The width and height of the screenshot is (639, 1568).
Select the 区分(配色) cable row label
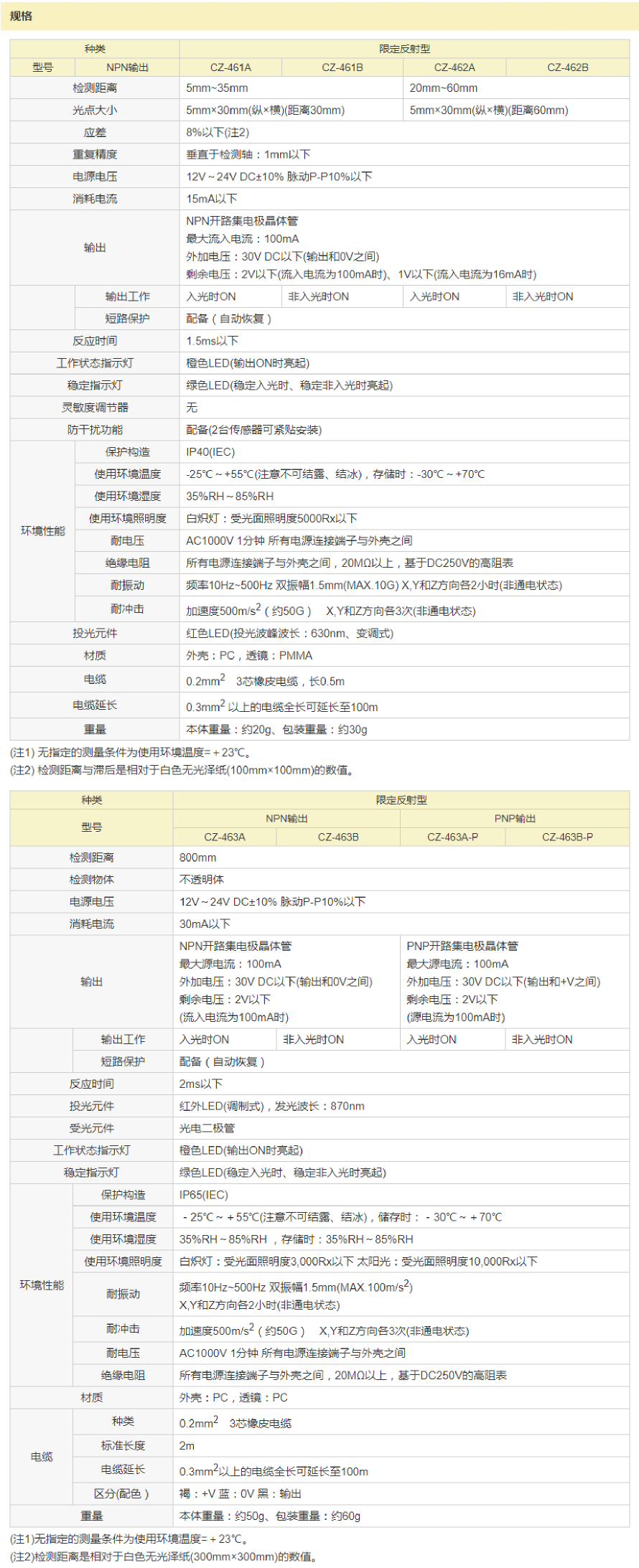click(x=122, y=1493)
